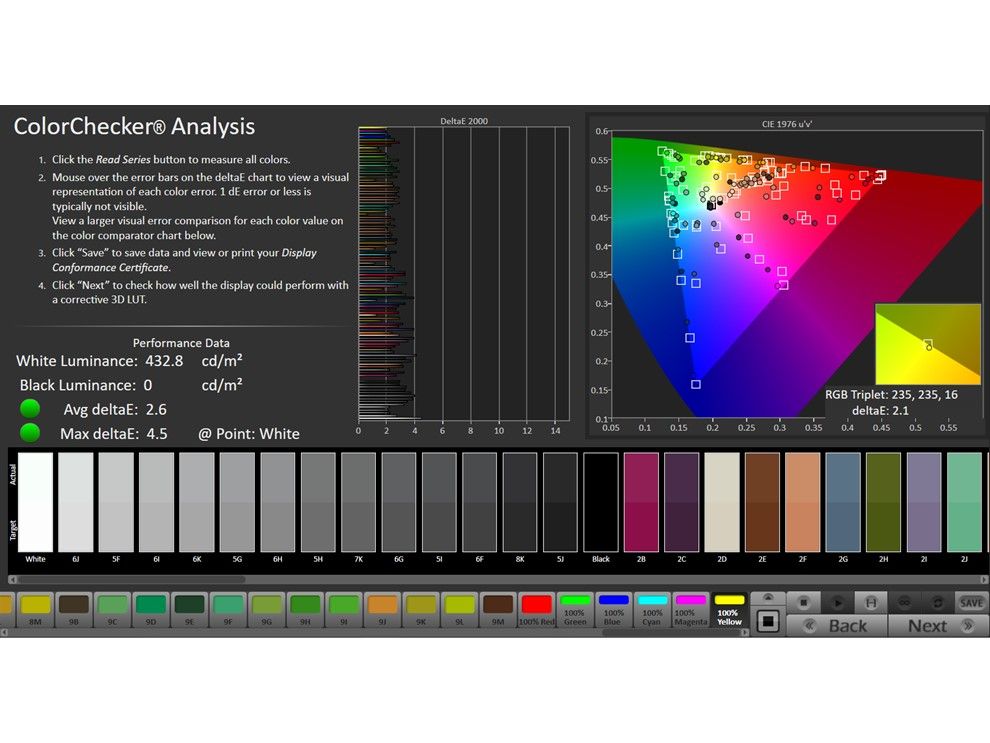
Task: Click the CIE 1976 u'v' chromaticity diagram
Action: click(797, 274)
